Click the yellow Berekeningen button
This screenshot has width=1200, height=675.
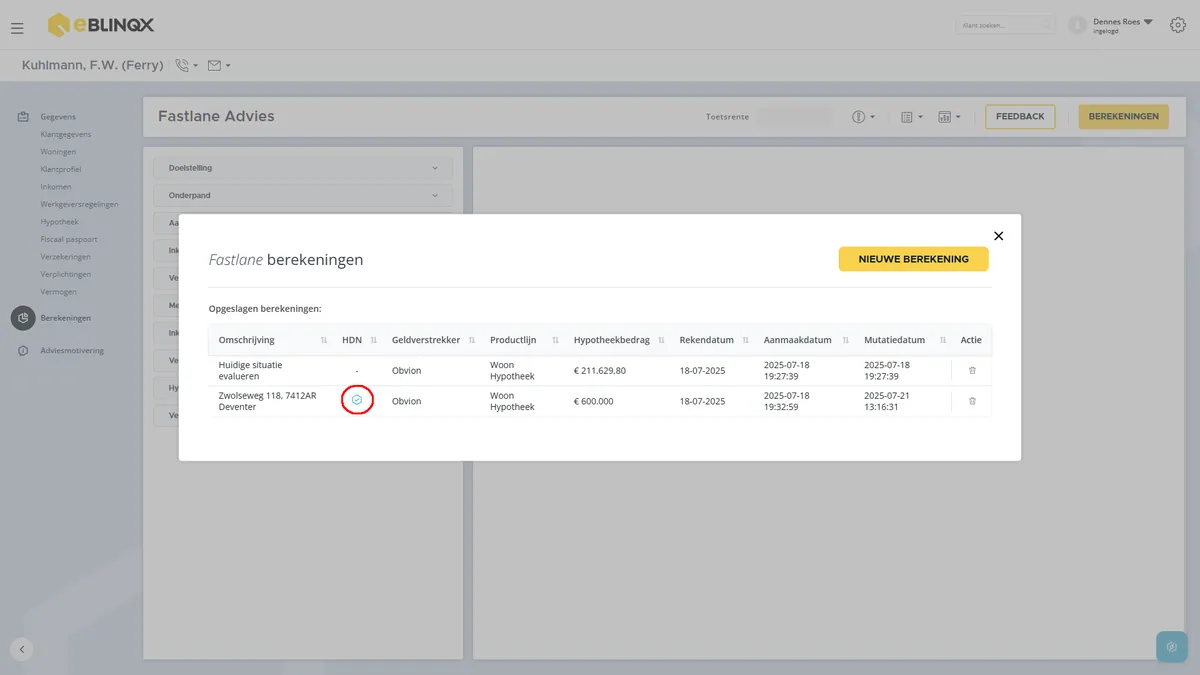[x=1123, y=117]
